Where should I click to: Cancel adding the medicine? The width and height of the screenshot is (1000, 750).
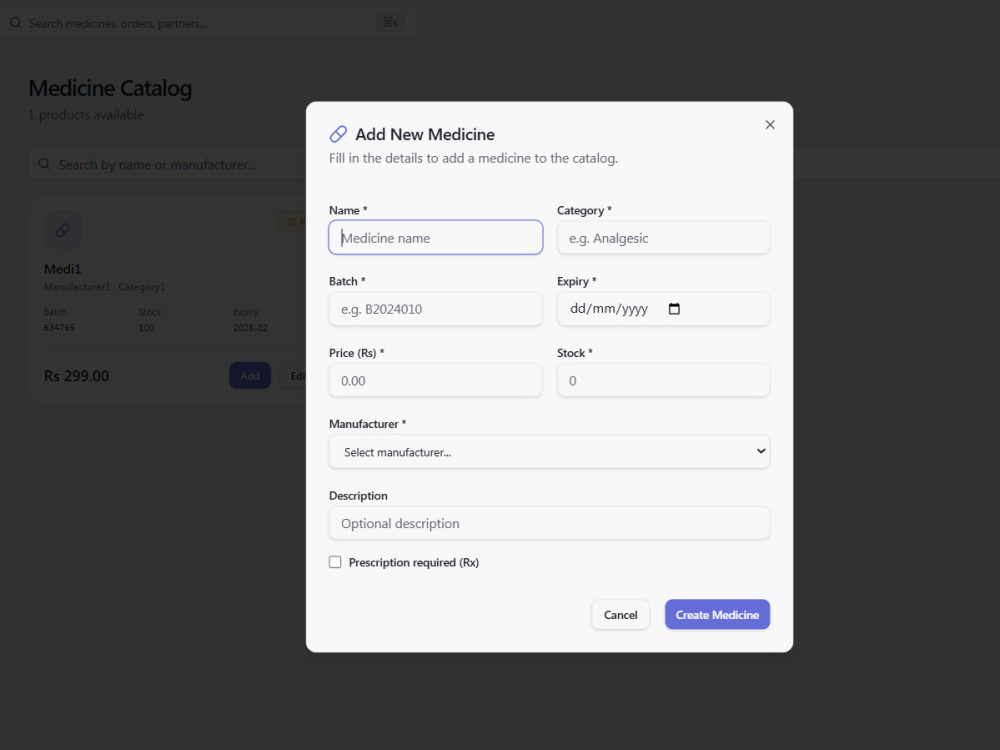pyautogui.click(x=621, y=615)
